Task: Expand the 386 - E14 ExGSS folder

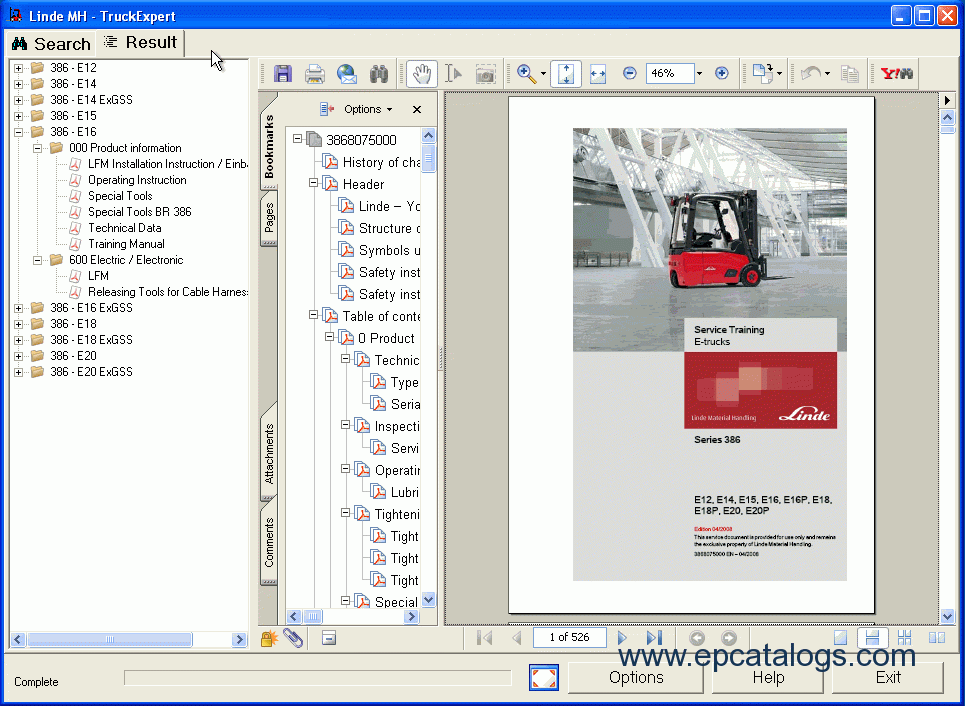Action: [x=18, y=100]
